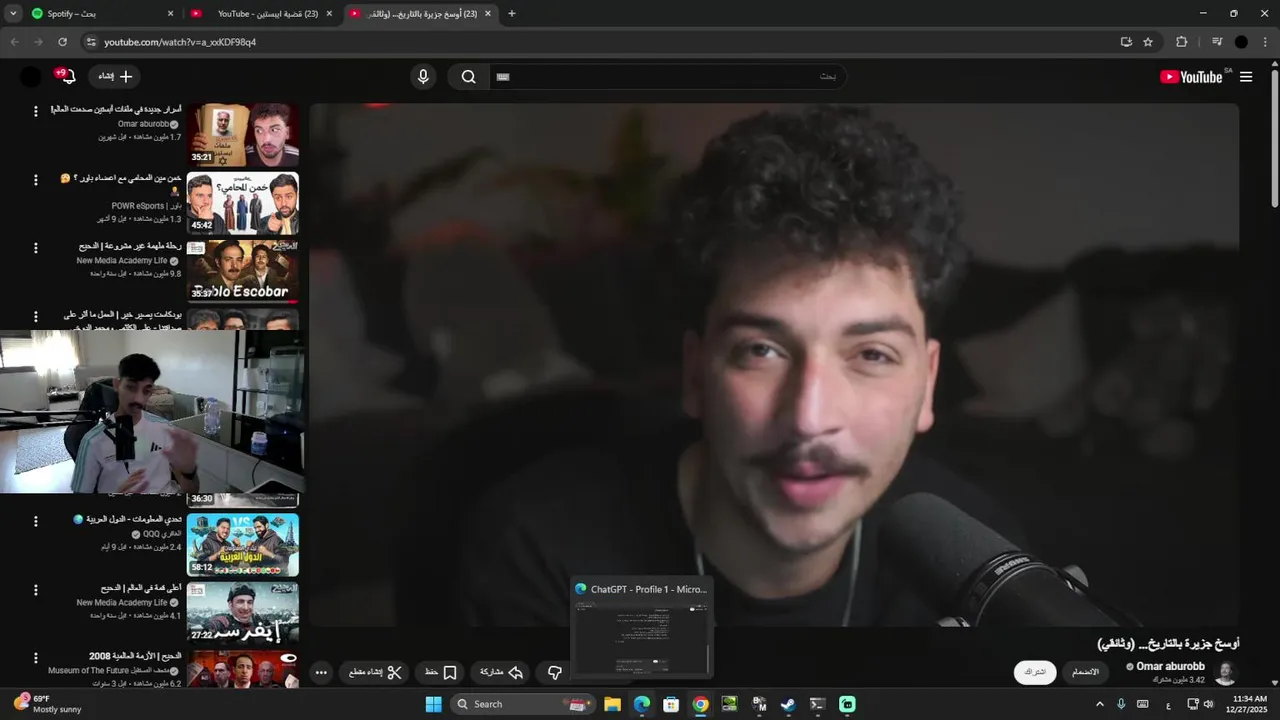Open options menu for the POWR eSports video
Screen dimensions: 1280x720
pyautogui.click(x=36, y=180)
